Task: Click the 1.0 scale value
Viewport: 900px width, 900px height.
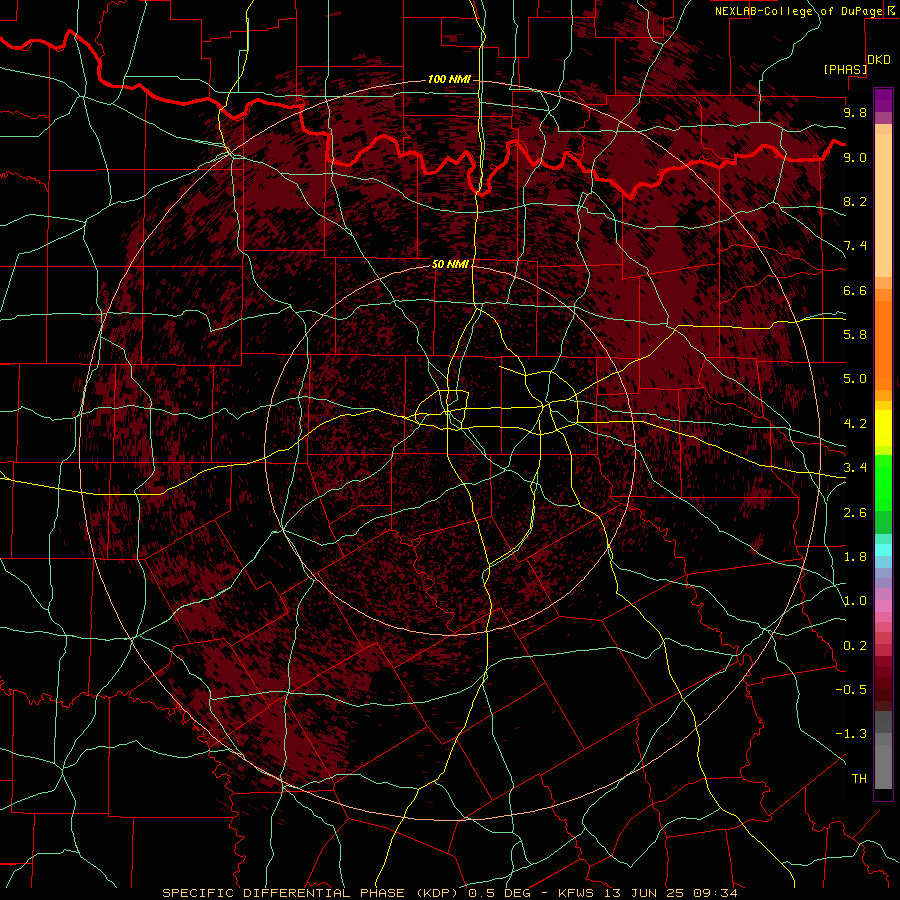Action: tap(855, 601)
